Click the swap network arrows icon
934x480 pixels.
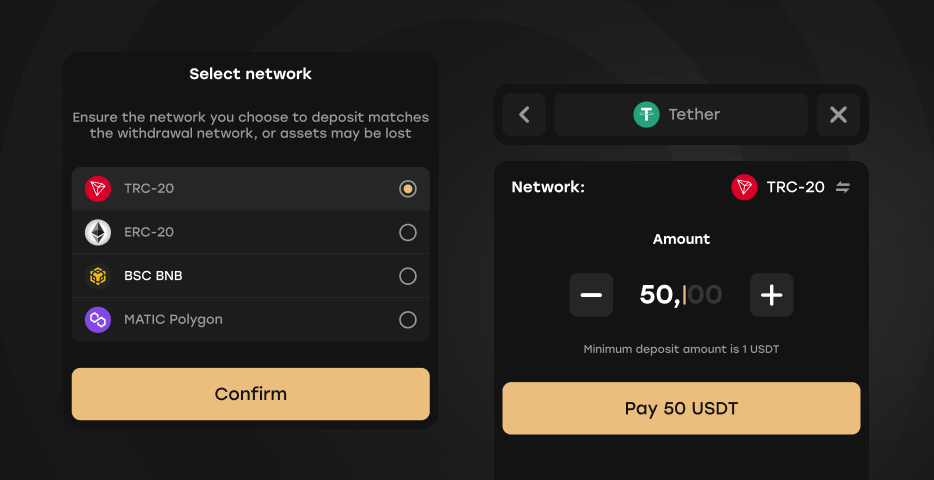(x=842, y=188)
